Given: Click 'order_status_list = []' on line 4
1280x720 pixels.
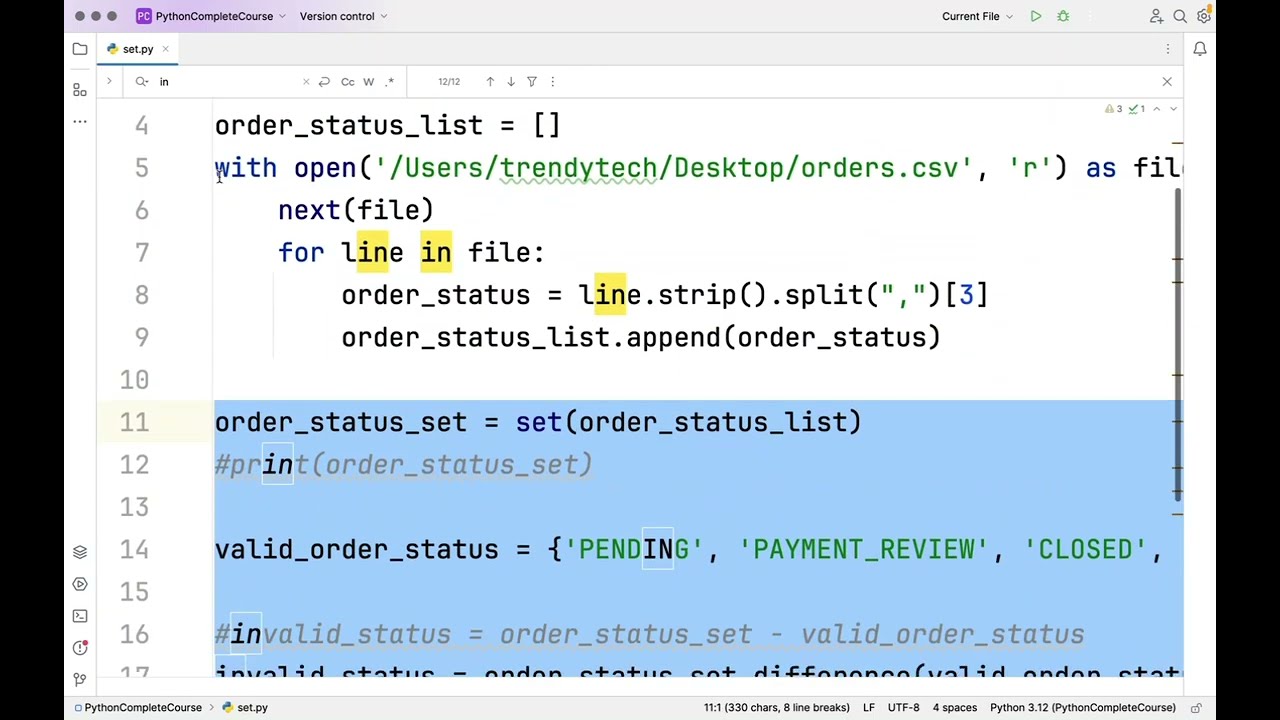Looking at the screenshot, I should [x=388, y=125].
